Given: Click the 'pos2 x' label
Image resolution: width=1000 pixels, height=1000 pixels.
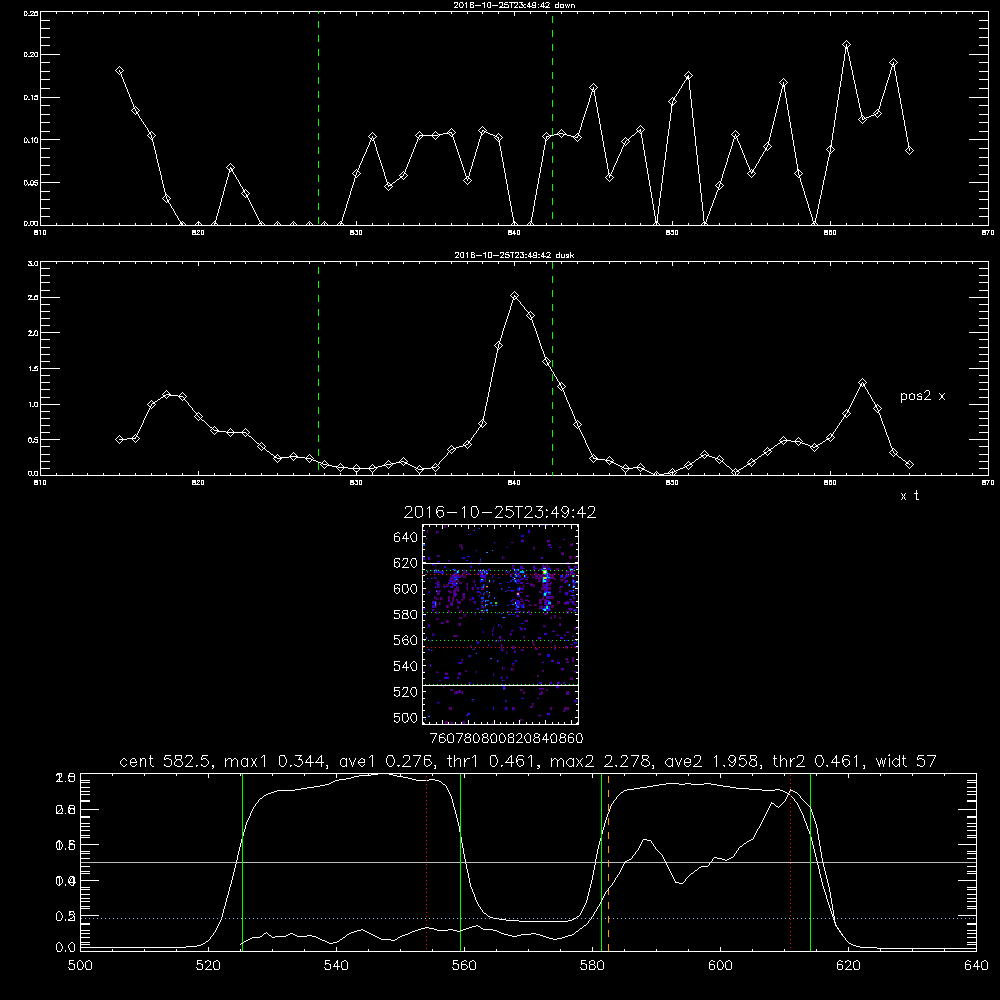Looking at the screenshot, I should pyautogui.click(x=922, y=396).
